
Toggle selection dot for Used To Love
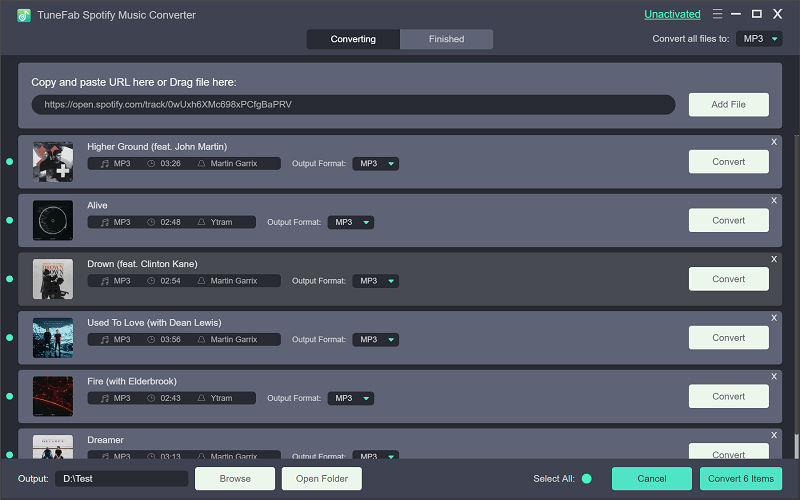click(10, 337)
